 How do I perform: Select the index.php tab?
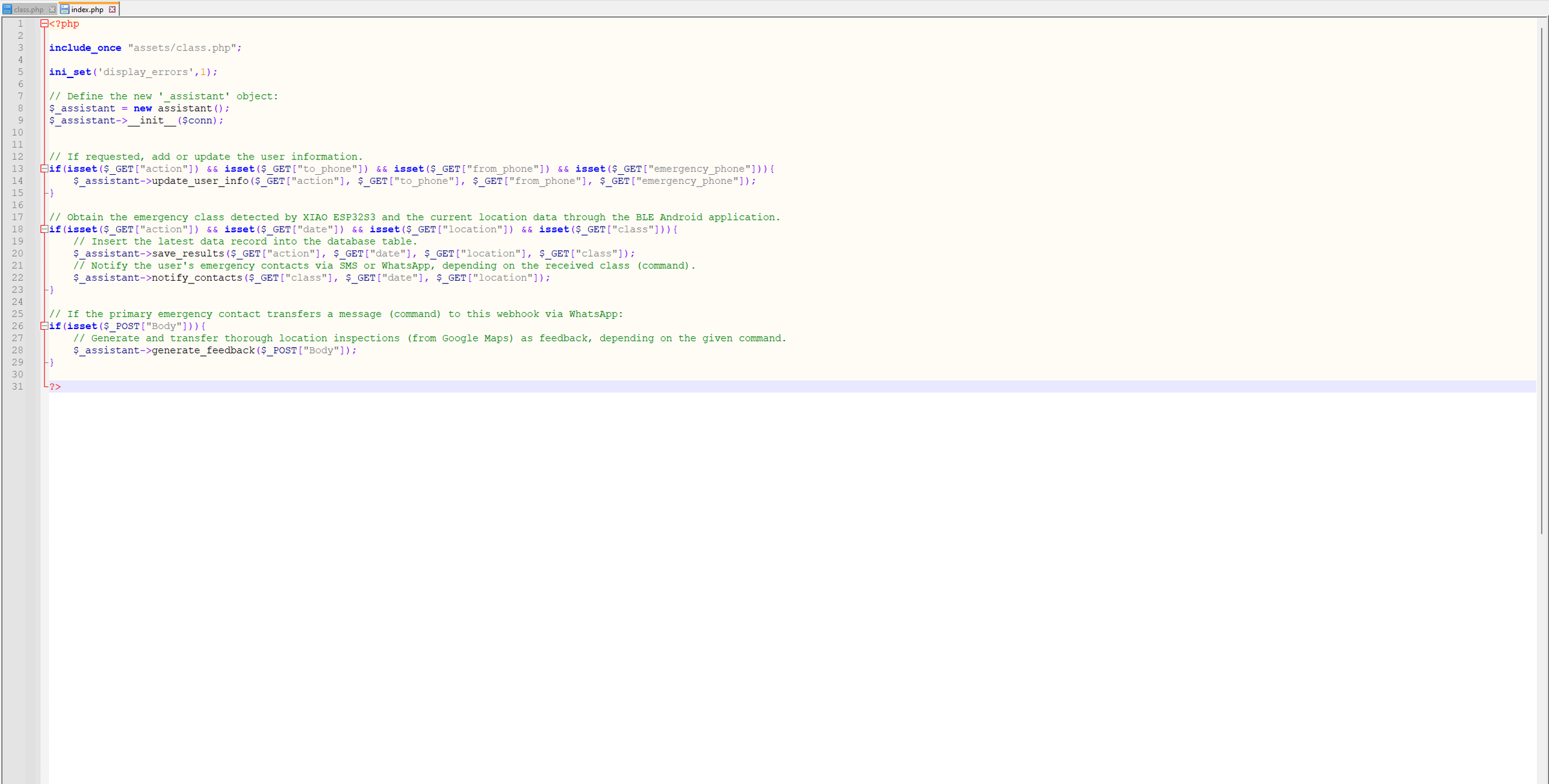pyautogui.click(x=87, y=10)
